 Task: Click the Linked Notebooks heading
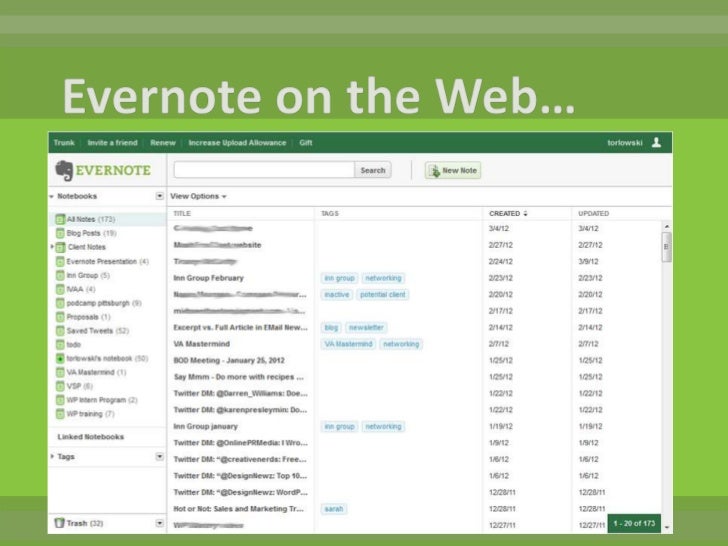91,437
